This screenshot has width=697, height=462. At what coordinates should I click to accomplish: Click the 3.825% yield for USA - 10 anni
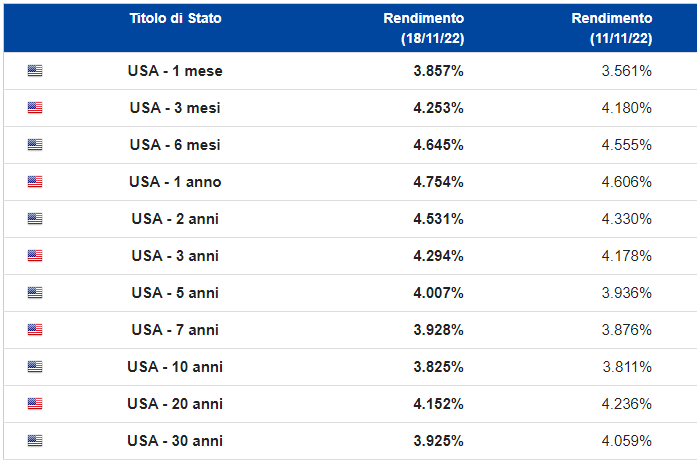[x=438, y=367]
